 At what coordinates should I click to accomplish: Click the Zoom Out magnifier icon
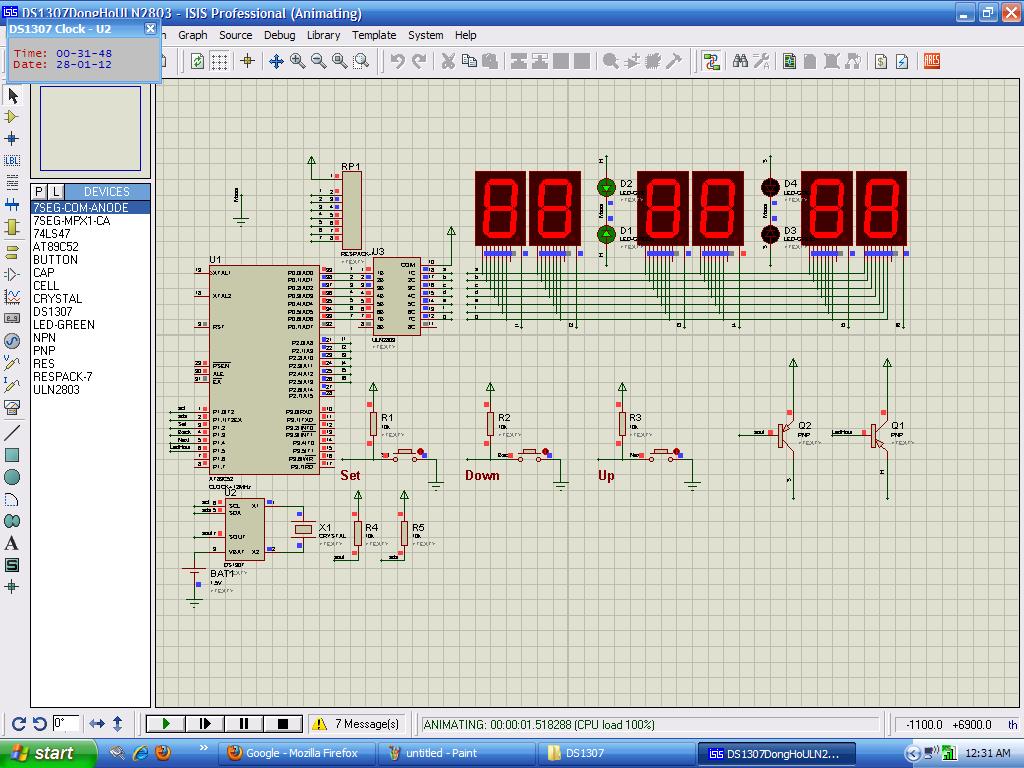point(319,61)
